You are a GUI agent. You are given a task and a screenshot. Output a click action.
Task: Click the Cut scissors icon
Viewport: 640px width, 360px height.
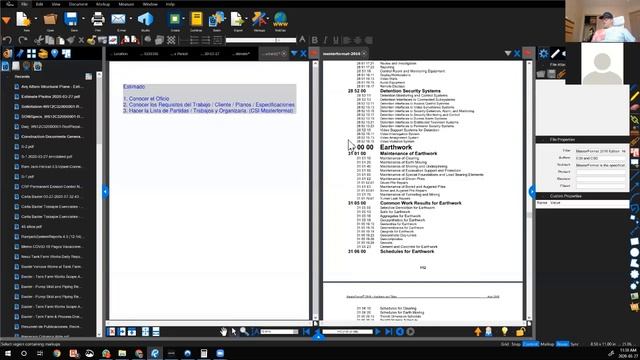coord(38,40)
